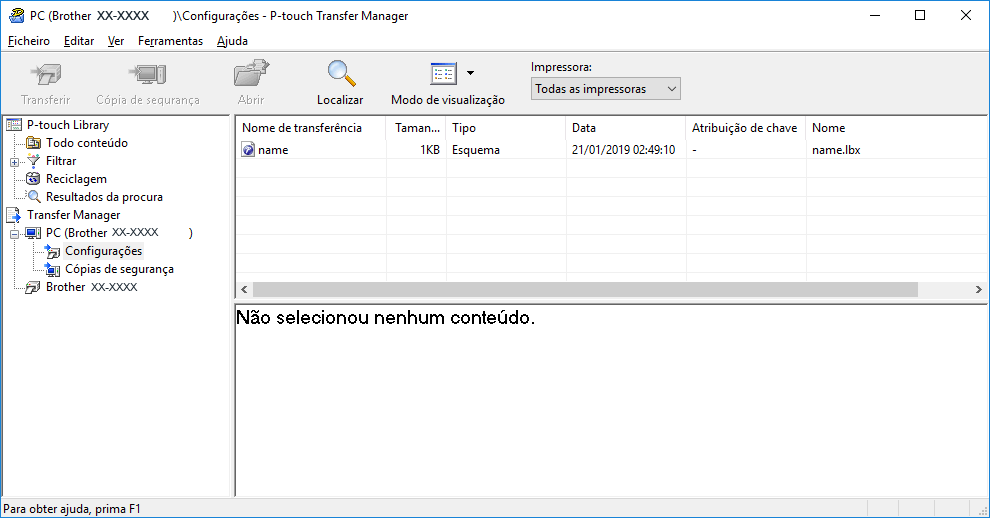The height and width of the screenshot is (518, 990).
Task: Sort by Nome de transferência column
Action: click(310, 128)
